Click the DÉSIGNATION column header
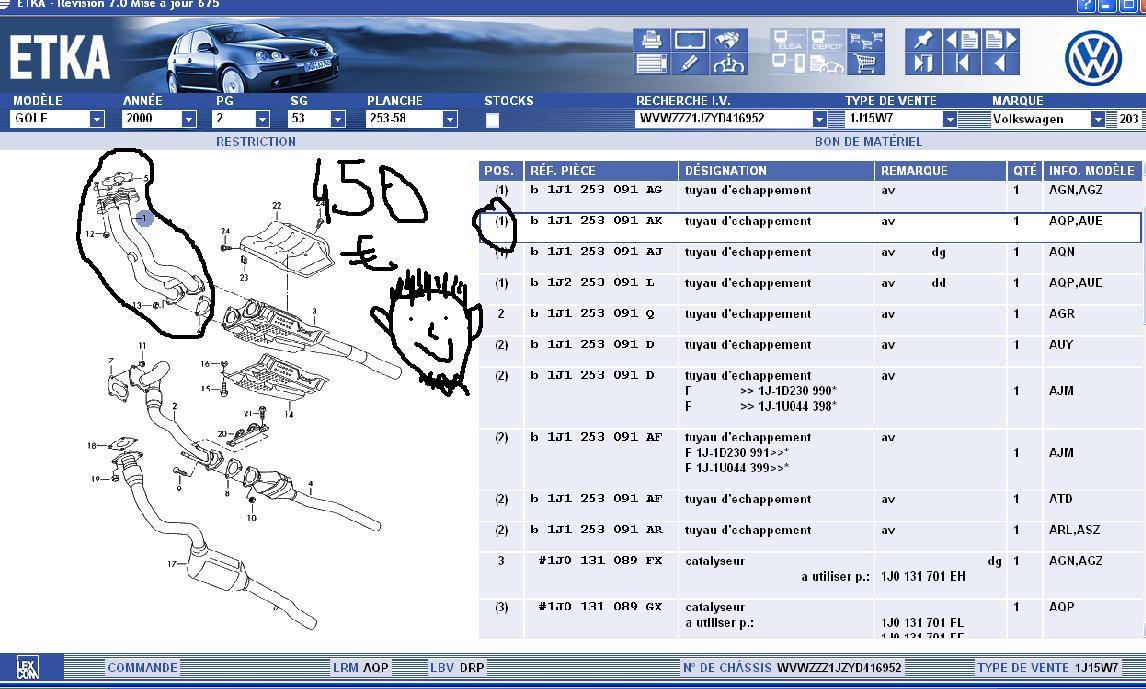This screenshot has width=1146, height=689. tap(775, 170)
